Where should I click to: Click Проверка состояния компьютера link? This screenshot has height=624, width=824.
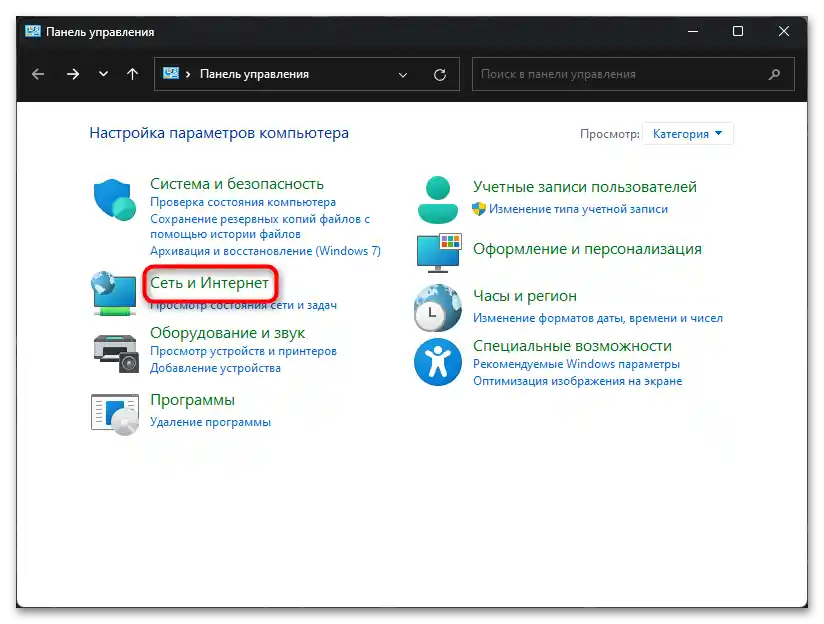tap(243, 202)
